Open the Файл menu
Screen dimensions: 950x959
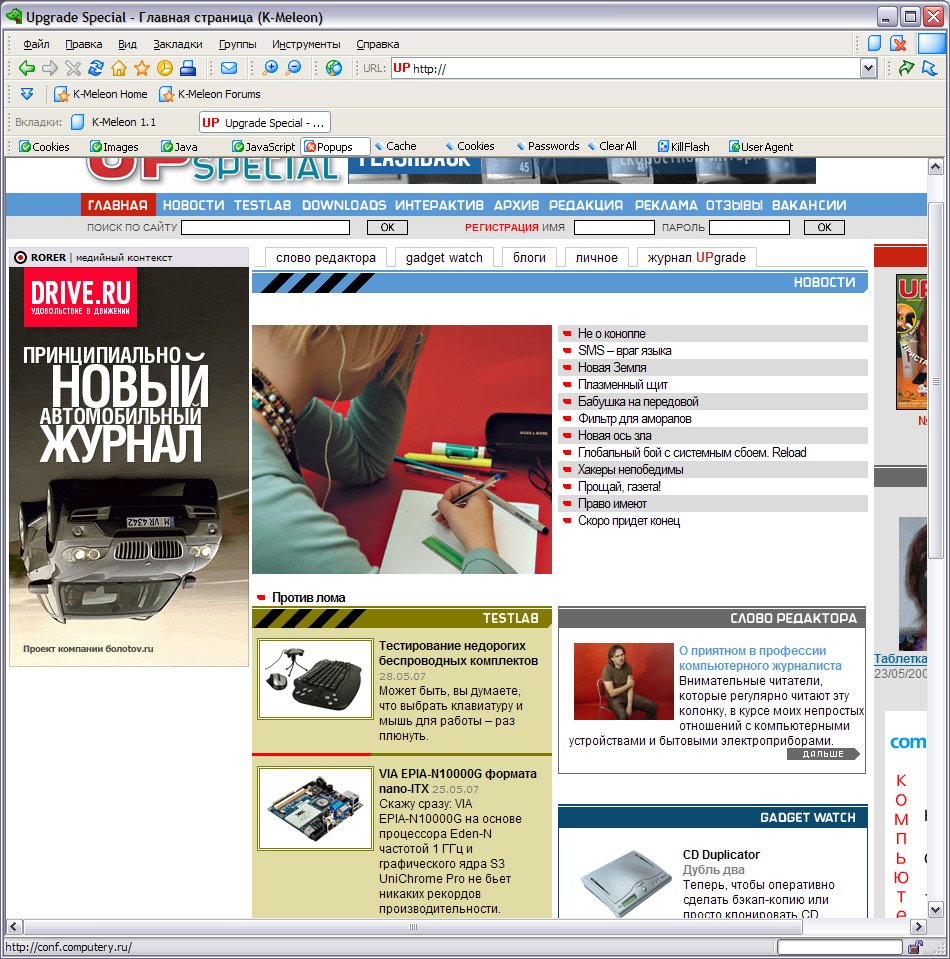[x=36, y=44]
